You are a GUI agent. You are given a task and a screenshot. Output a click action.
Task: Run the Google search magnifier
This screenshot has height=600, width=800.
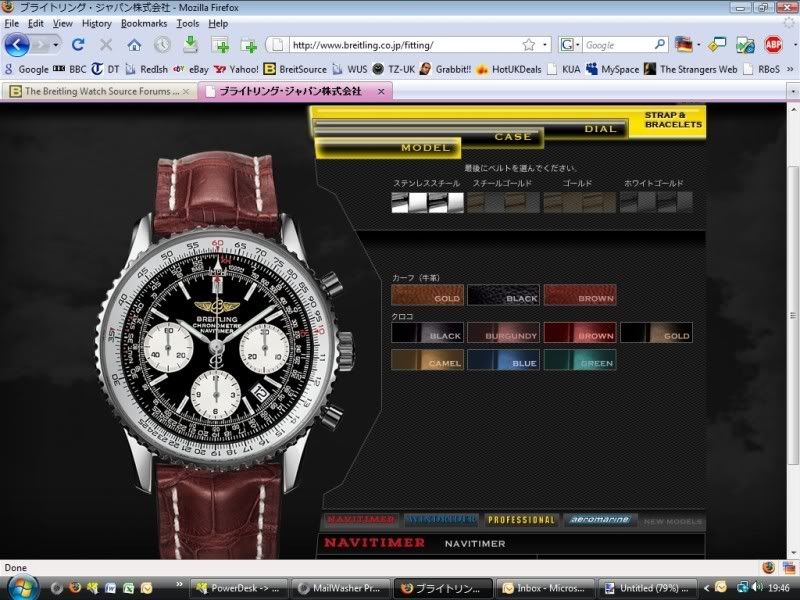click(x=660, y=45)
